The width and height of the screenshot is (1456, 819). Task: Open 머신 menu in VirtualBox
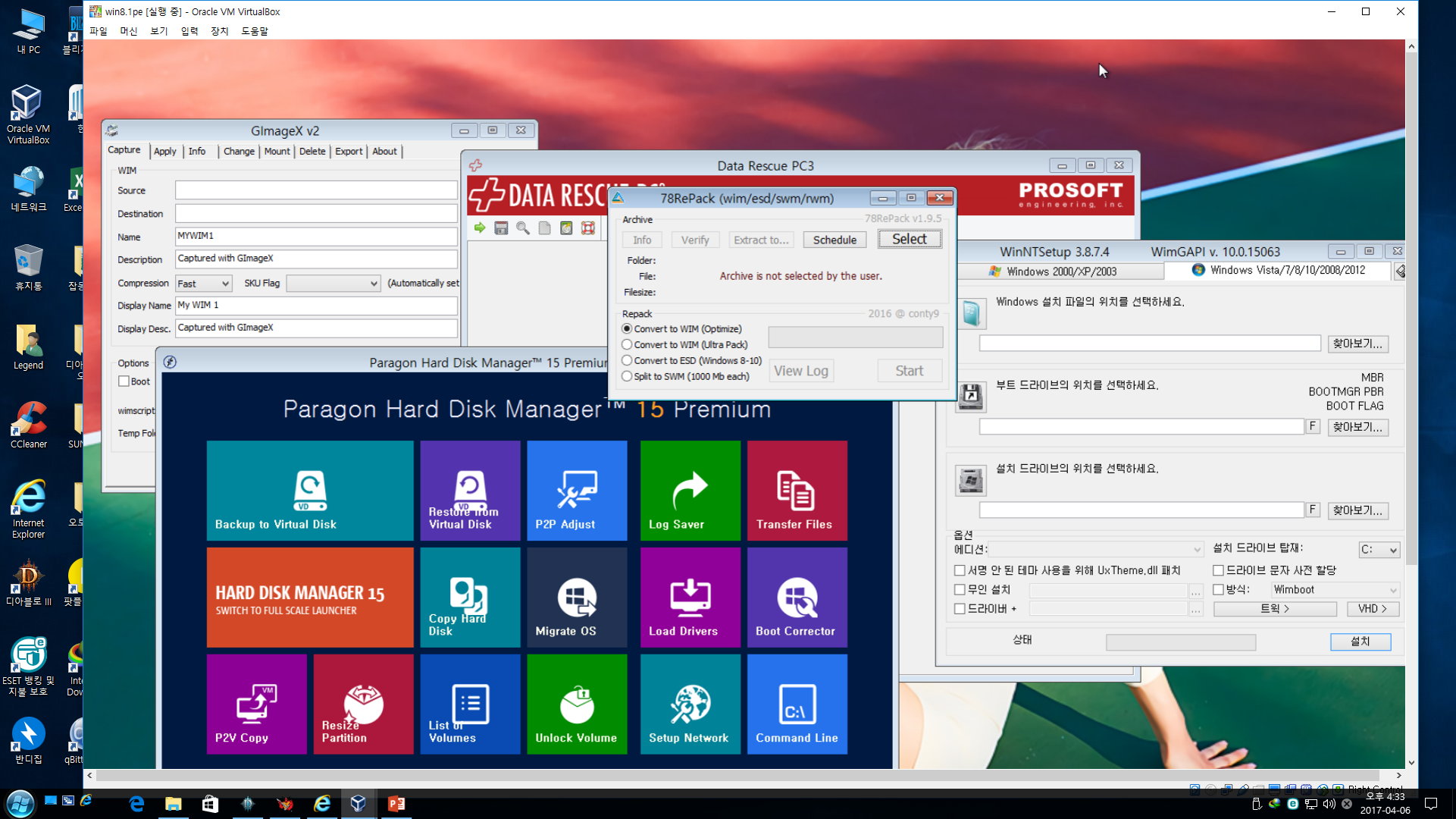pos(129,31)
